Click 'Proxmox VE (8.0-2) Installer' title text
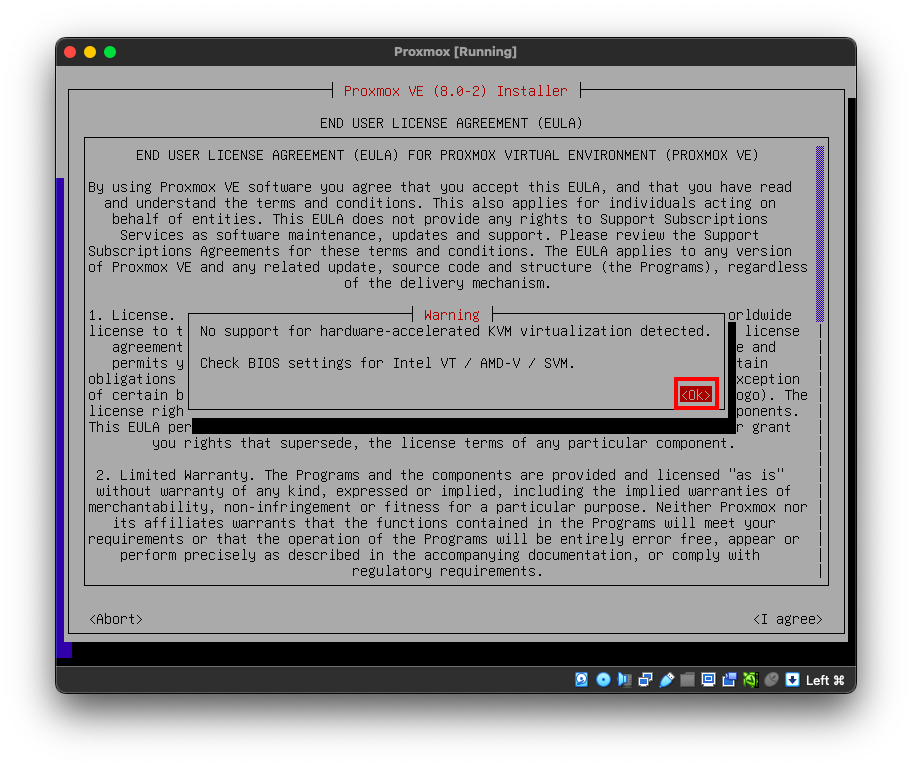 tap(455, 91)
